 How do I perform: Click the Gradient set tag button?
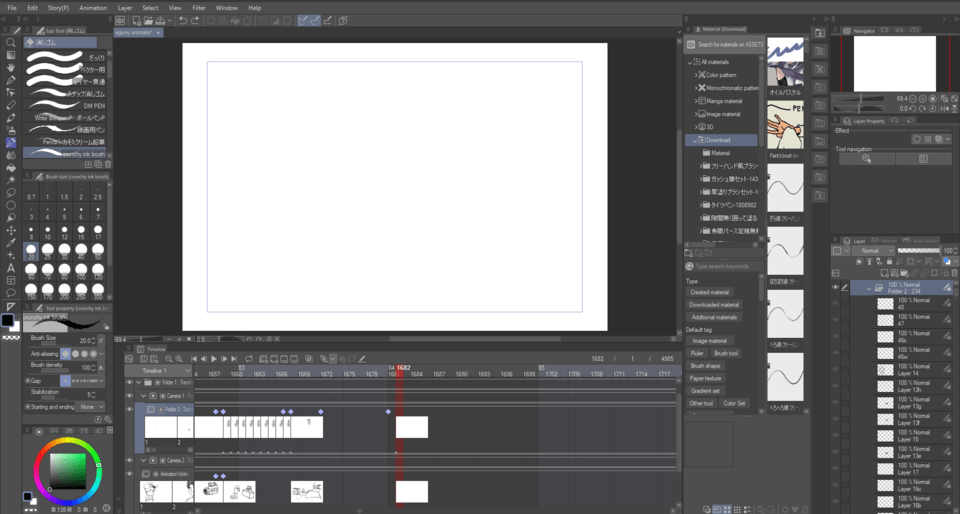pyautogui.click(x=705, y=391)
